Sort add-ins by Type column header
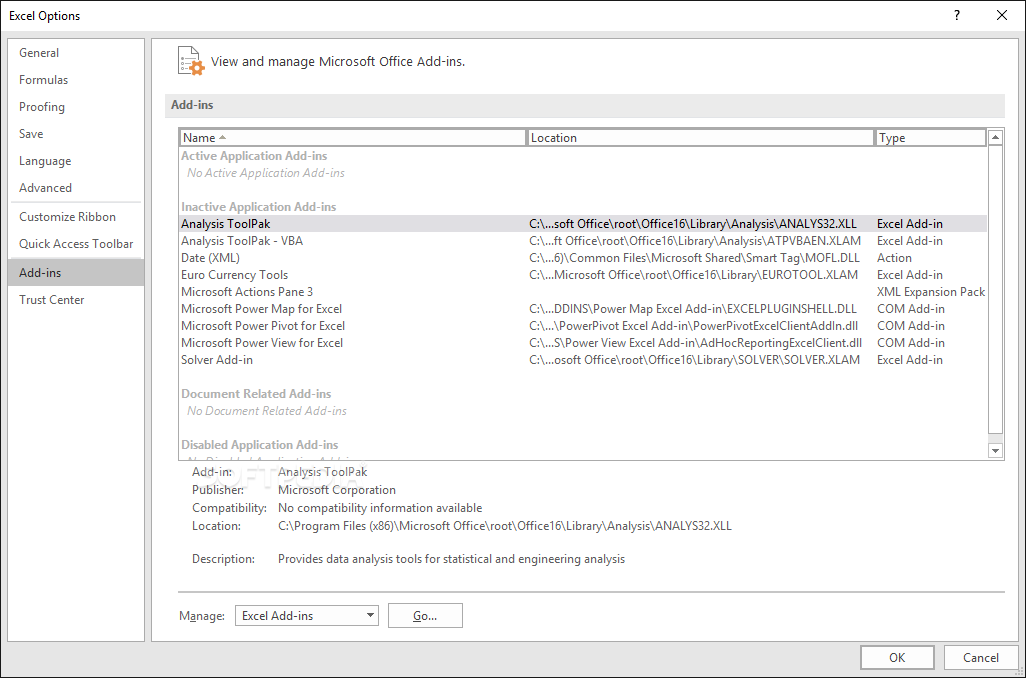 click(930, 137)
